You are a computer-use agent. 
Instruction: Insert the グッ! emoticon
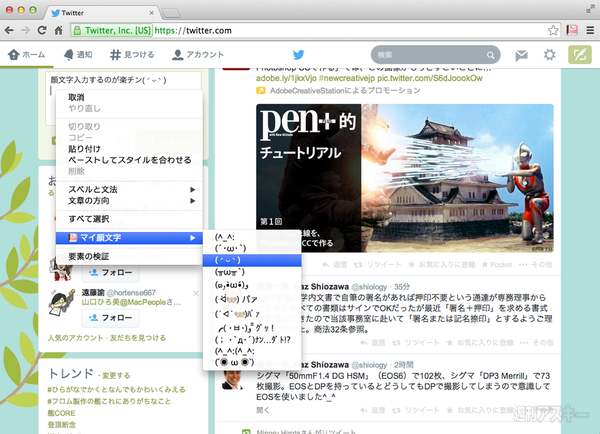coord(252,328)
